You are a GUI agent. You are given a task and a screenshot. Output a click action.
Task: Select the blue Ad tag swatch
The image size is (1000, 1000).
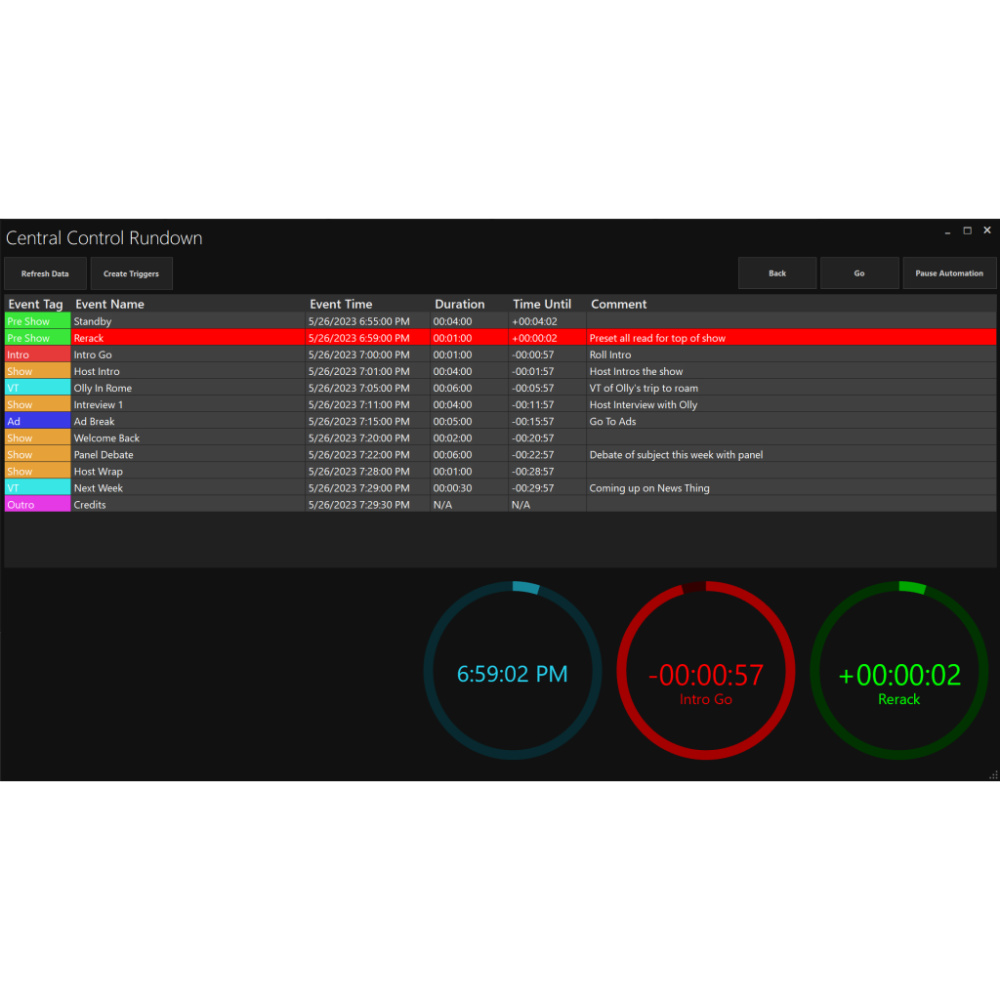(x=38, y=422)
